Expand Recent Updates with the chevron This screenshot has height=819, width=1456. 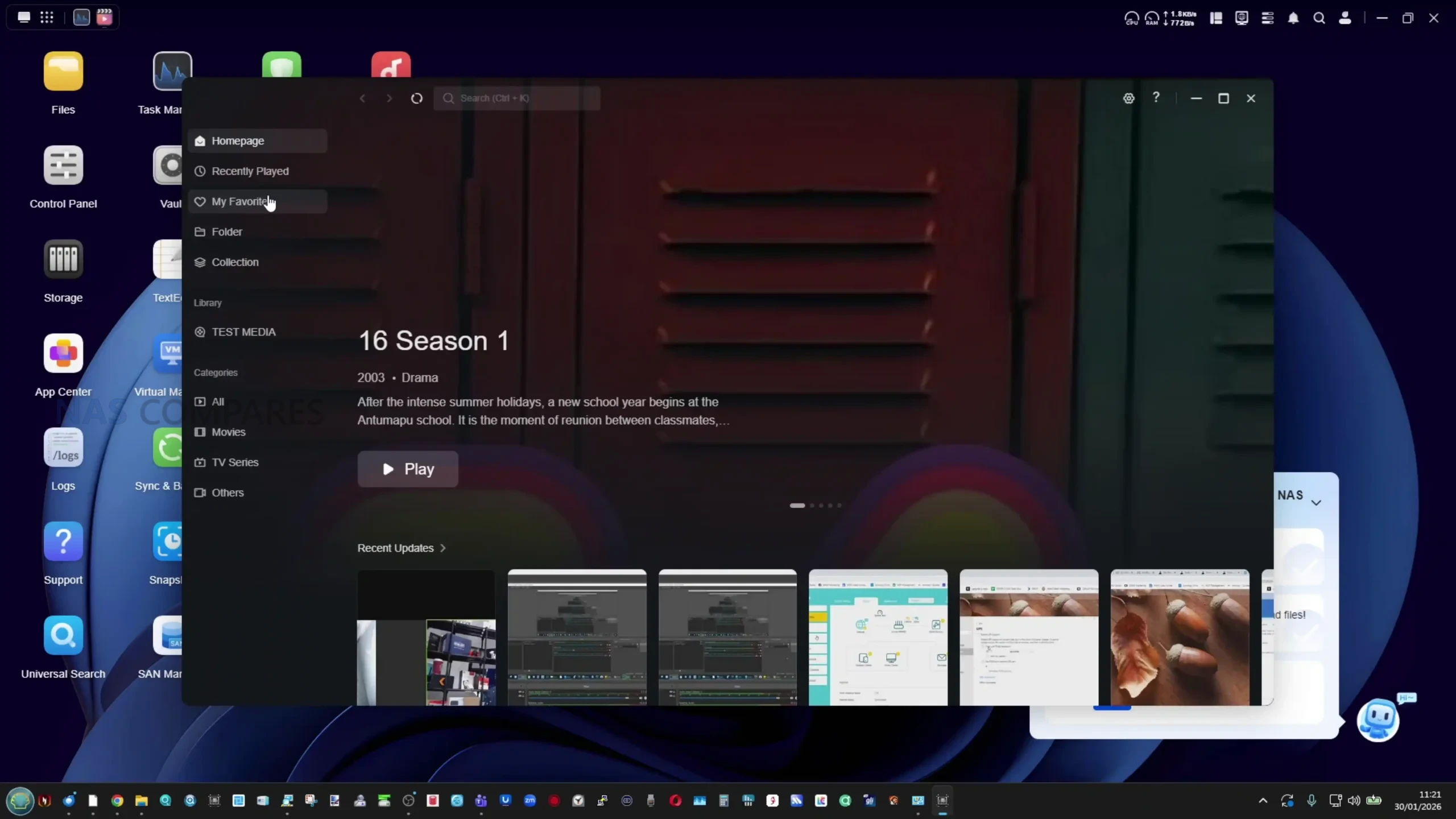(x=443, y=548)
